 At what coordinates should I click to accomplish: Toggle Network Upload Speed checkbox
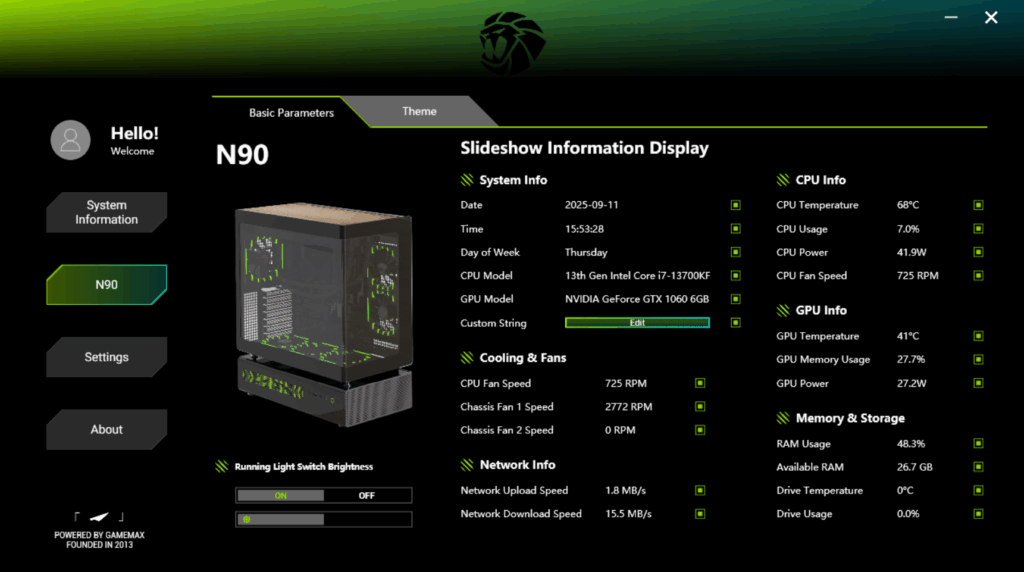700,490
